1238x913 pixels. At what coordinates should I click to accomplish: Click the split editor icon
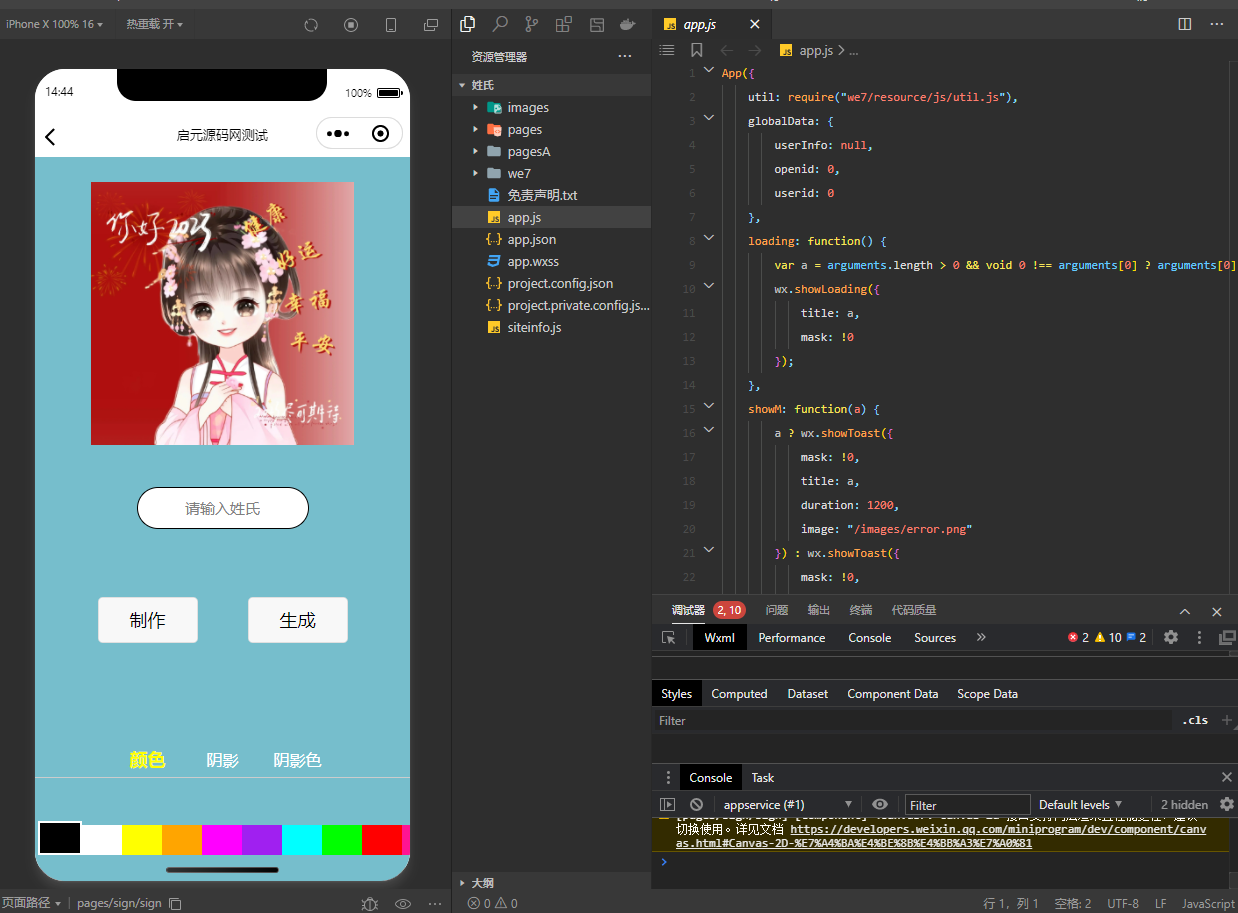pyautogui.click(x=1185, y=24)
